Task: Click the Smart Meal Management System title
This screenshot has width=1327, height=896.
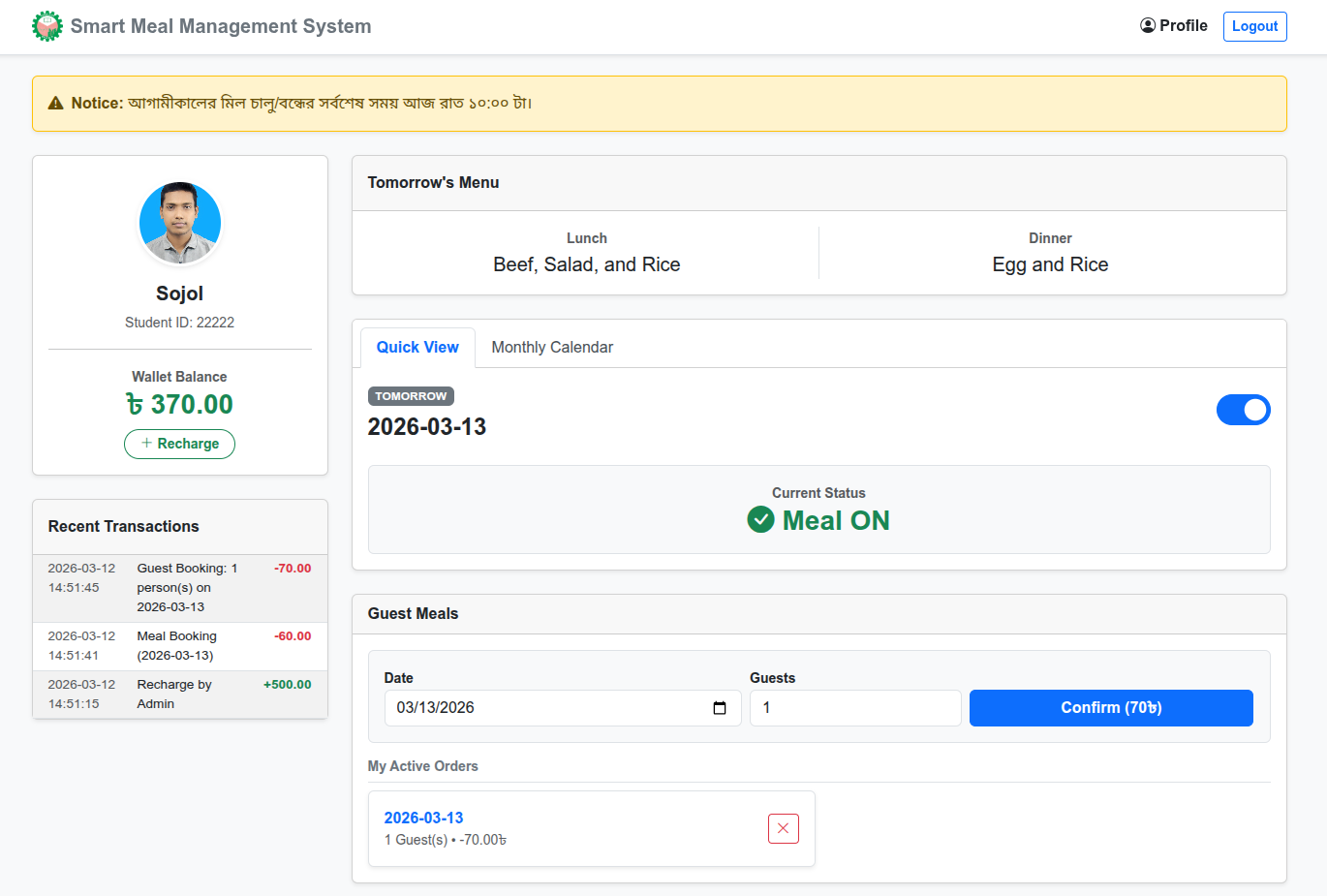Action: click(221, 26)
